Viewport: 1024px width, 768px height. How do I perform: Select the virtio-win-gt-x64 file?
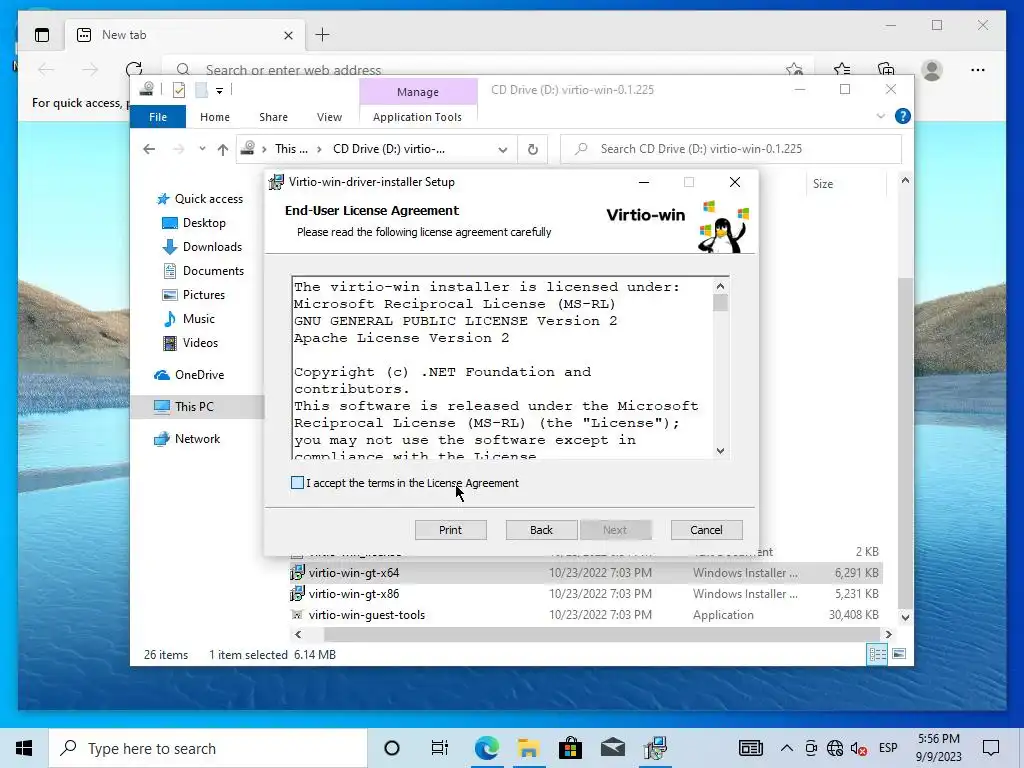click(353, 573)
